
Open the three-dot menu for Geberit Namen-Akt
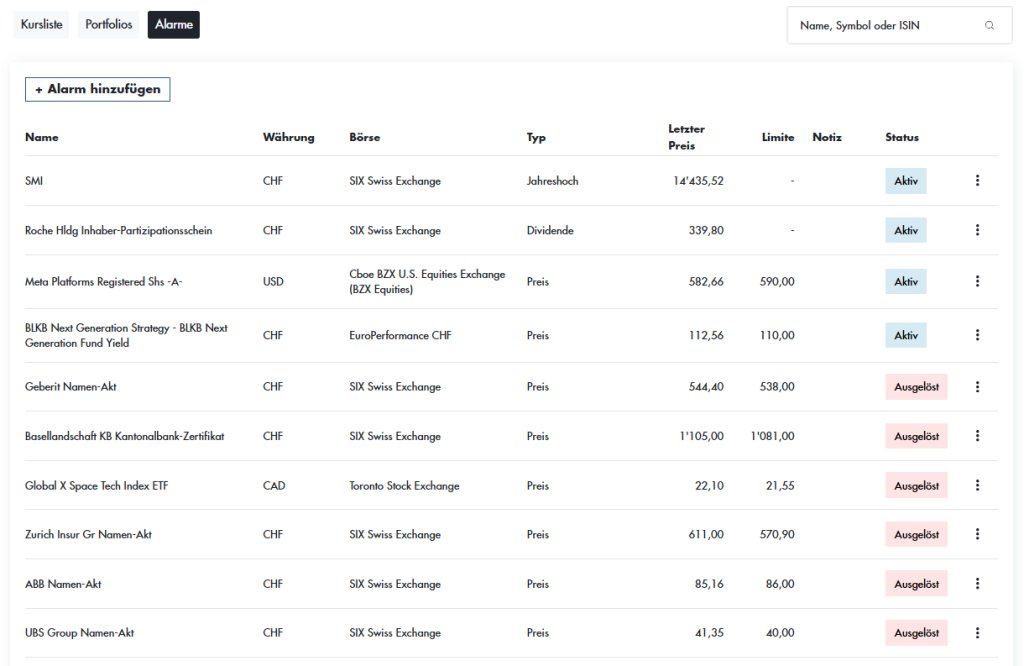click(977, 387)
